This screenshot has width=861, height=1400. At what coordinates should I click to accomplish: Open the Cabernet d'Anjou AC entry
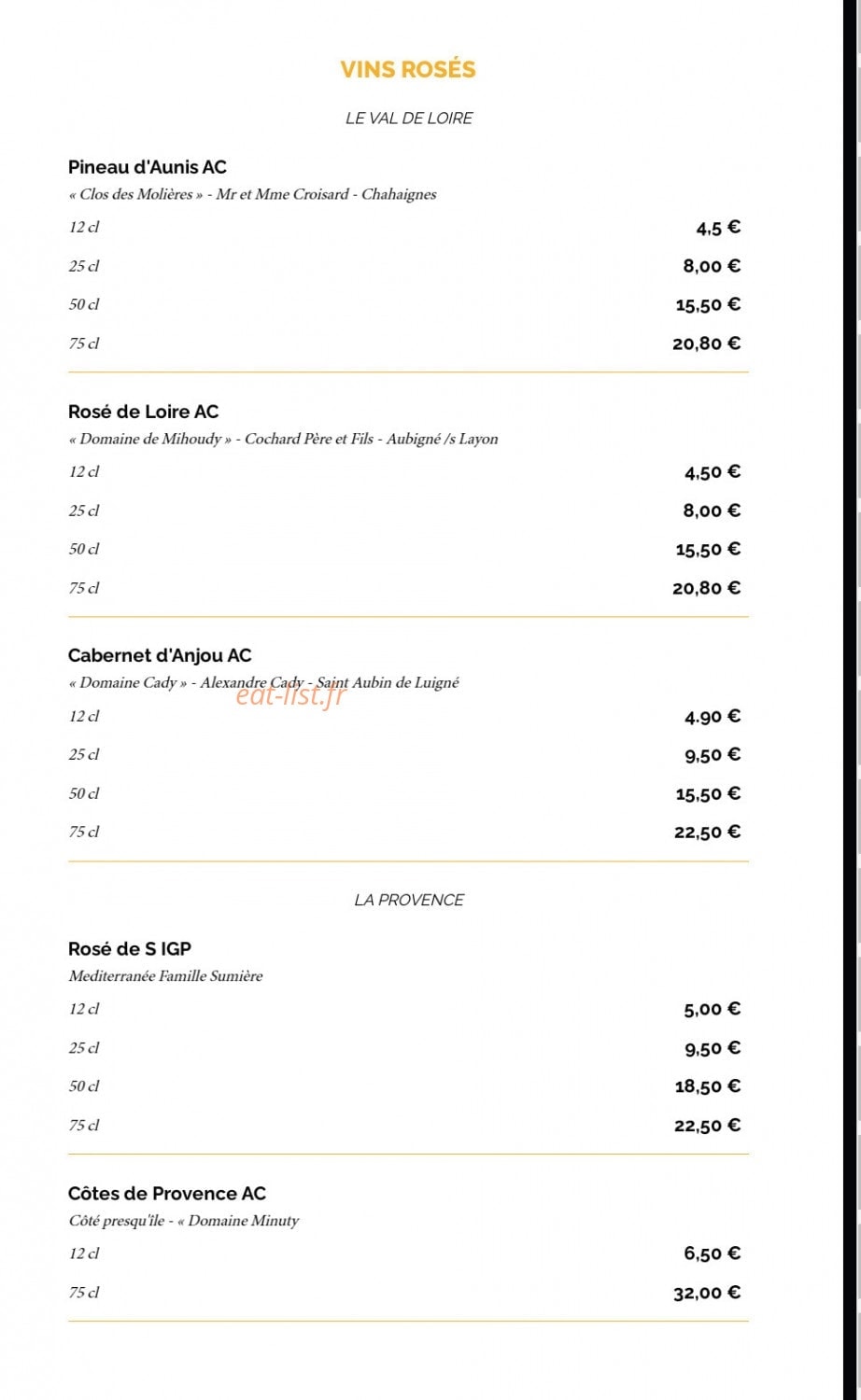(160, 656)
